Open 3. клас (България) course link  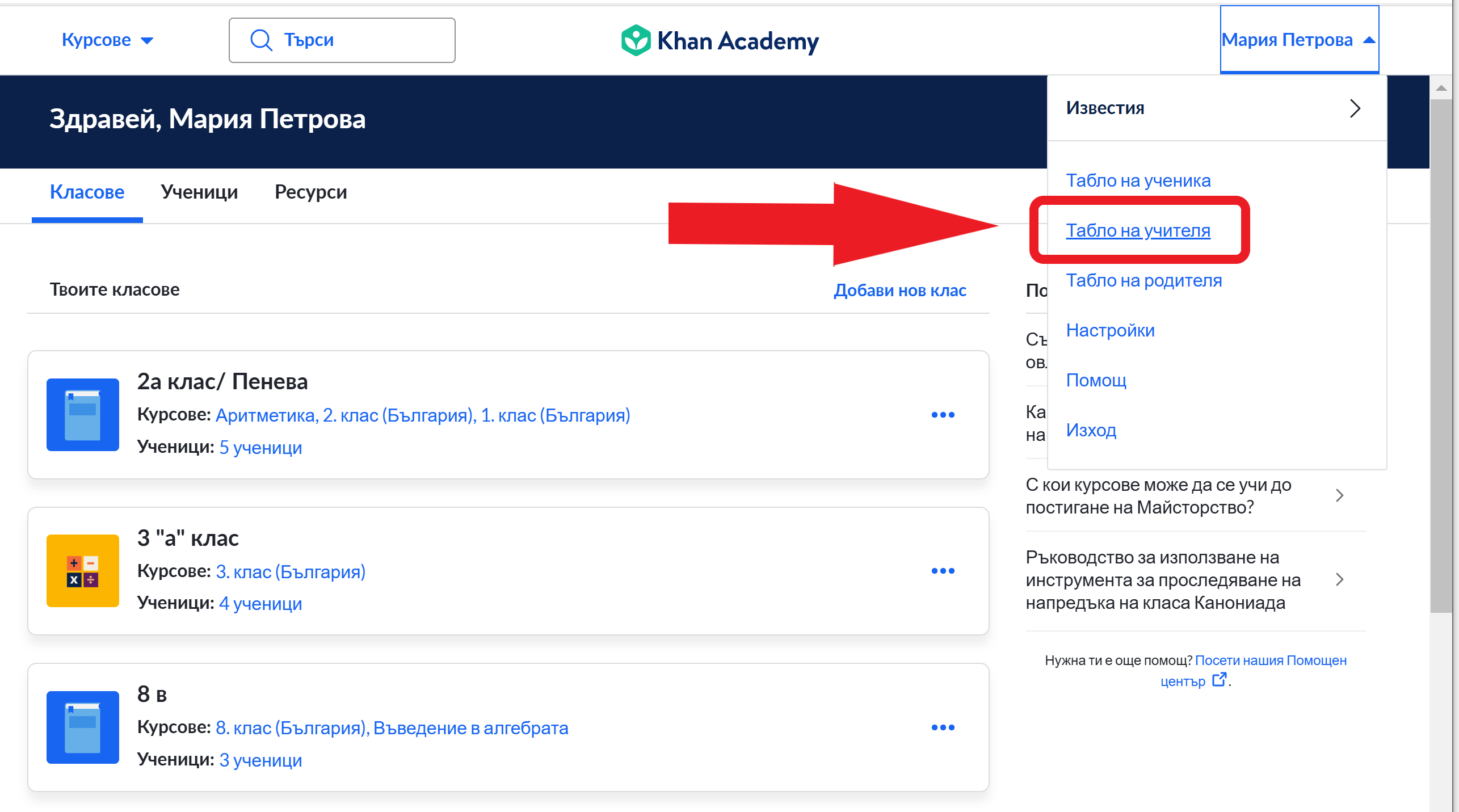click(291, 571)
